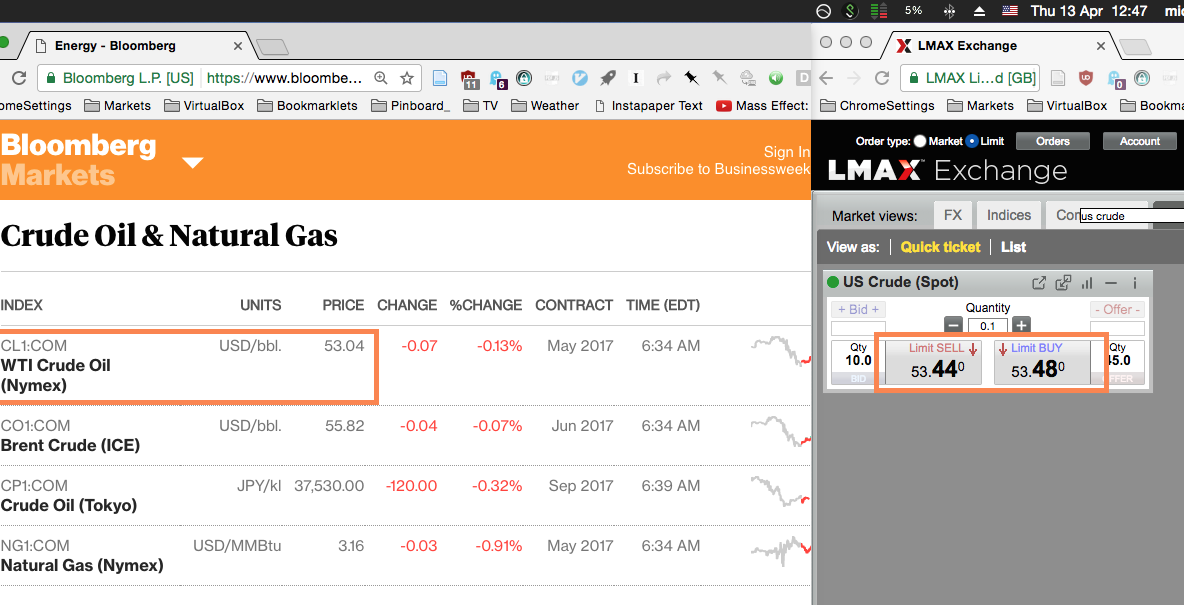
Task: Minimize the US Crude ticket panel
Action: [1111, 283]
